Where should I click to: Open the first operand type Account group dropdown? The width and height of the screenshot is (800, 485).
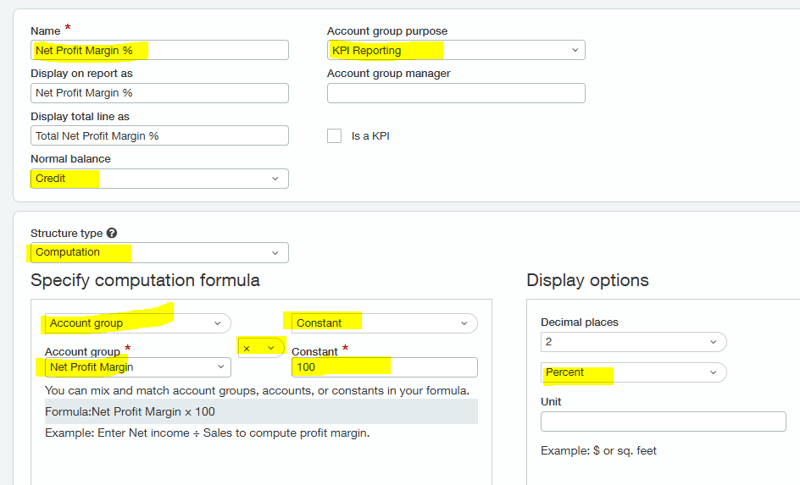tap(137, 323)
